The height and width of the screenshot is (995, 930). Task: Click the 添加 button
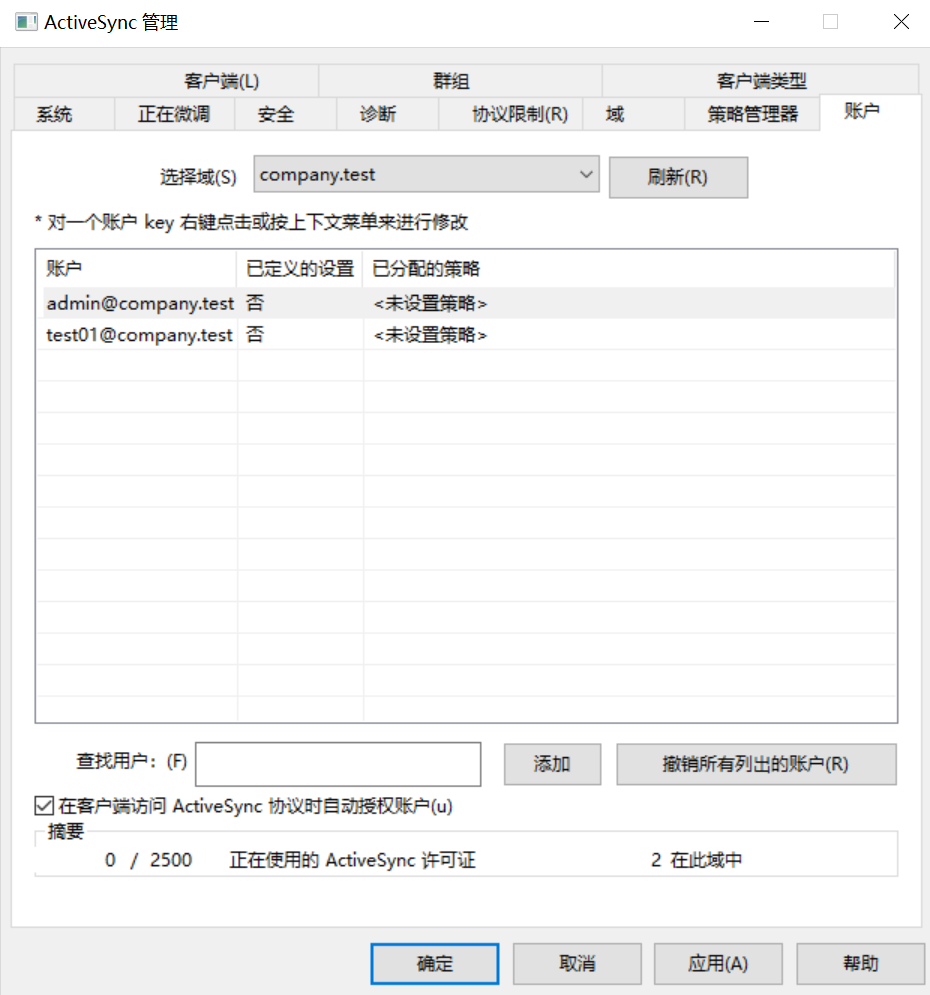tap(552, 764)
